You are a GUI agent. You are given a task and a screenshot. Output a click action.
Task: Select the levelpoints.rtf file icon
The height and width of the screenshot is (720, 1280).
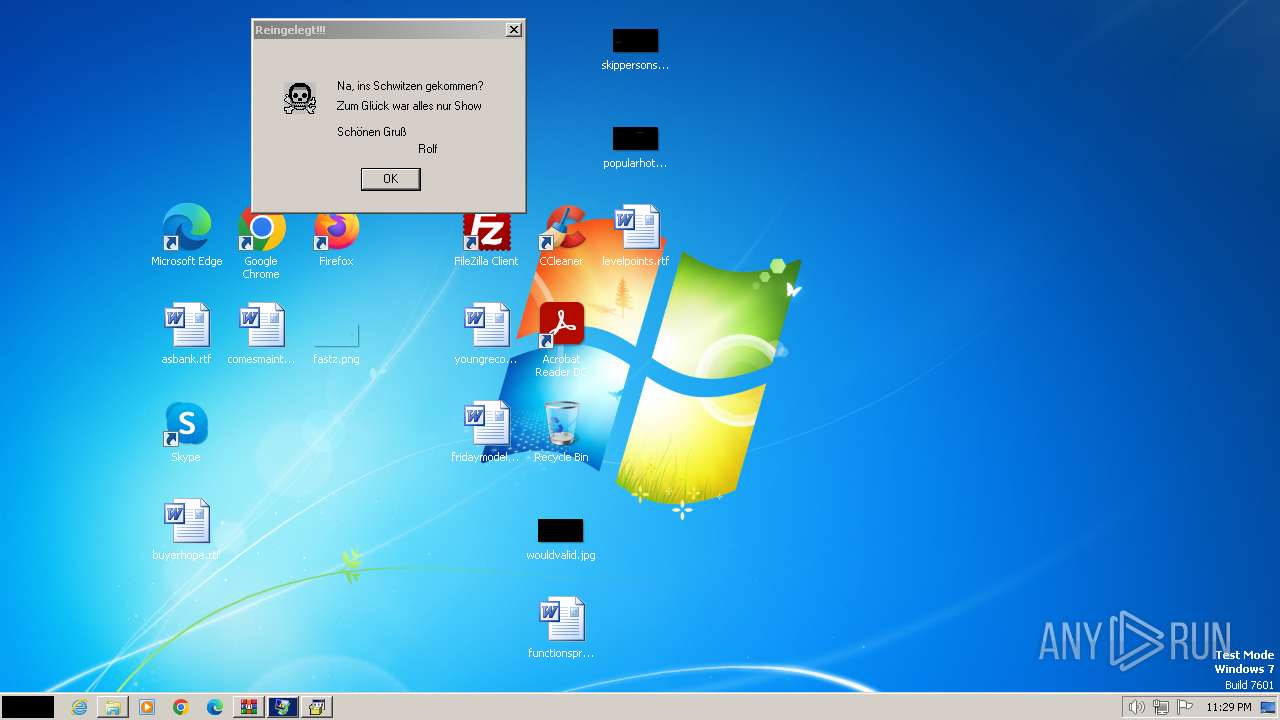[636, 237]
